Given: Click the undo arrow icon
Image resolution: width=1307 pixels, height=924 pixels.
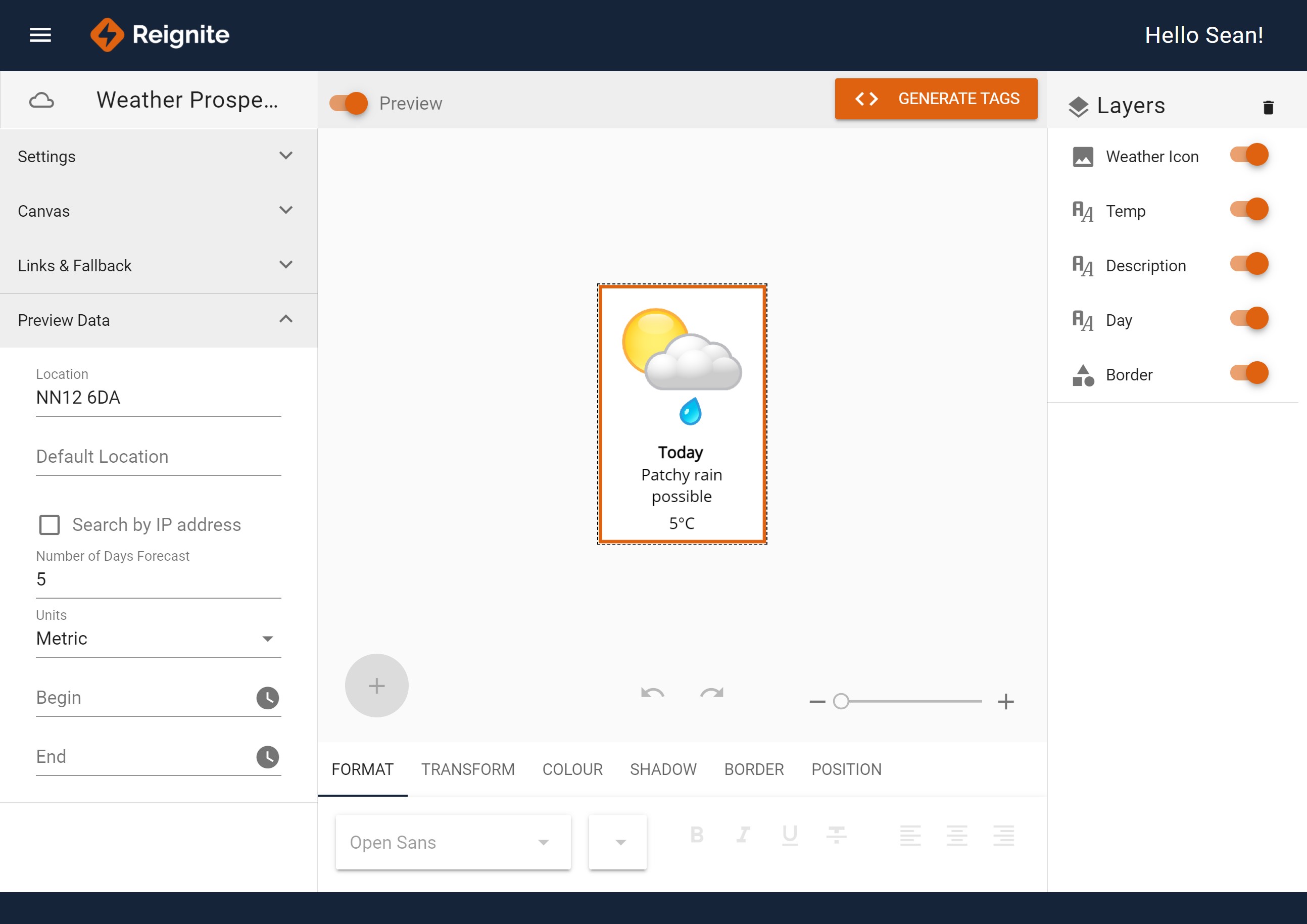Looking at the screenshot, I should tap(652, 693).
